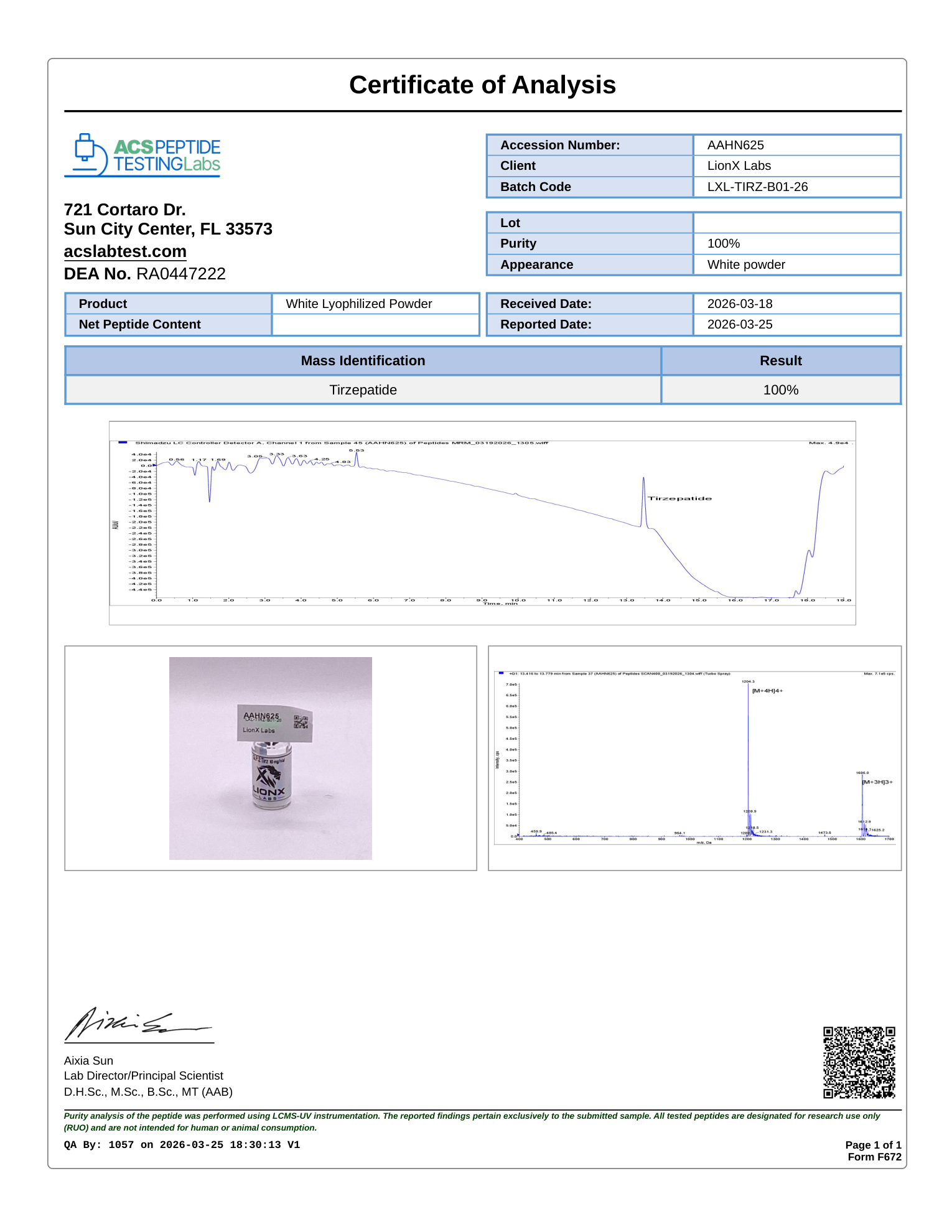Click the QR code beside the signature block
Image resolution: width=952 pixels, height=1232 pixels.
[x=859, y=1062]
